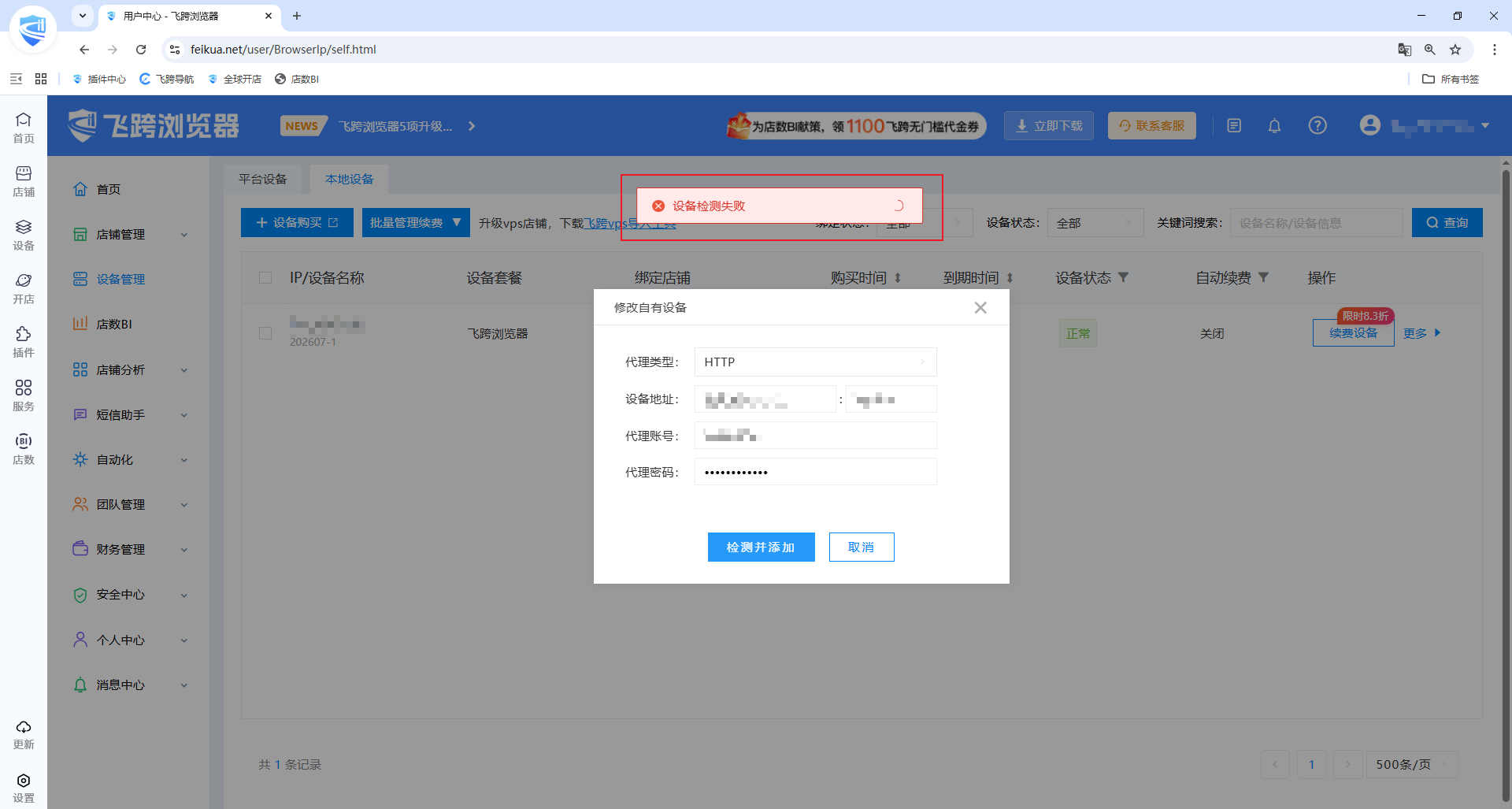Open the 设备 icon in the left rail
Viewport: 1512px width, 809px height.
(x=24, y=234)
